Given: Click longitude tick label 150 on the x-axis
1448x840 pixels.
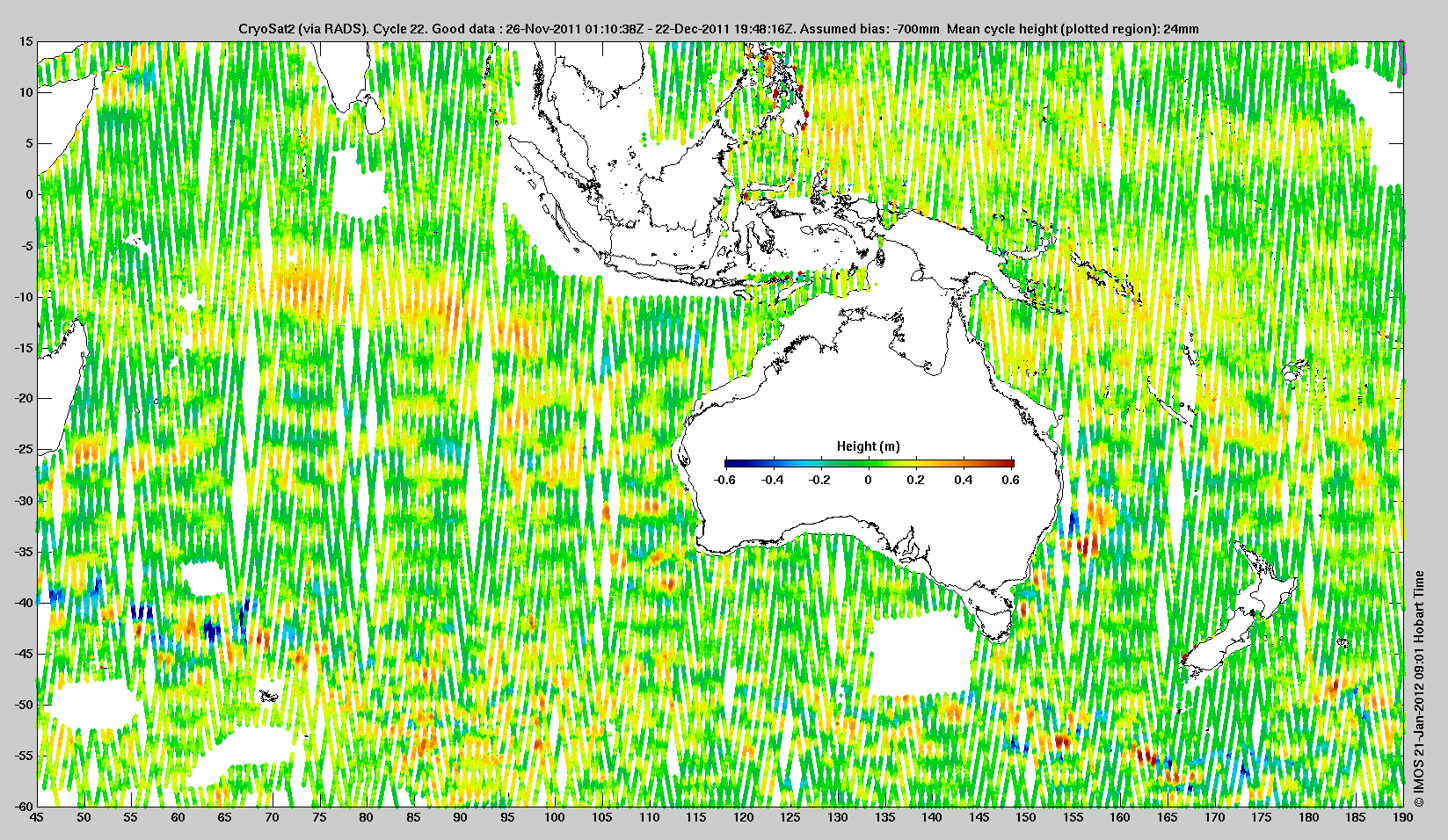Looking at the screenshot, I should click(1025, 817).
